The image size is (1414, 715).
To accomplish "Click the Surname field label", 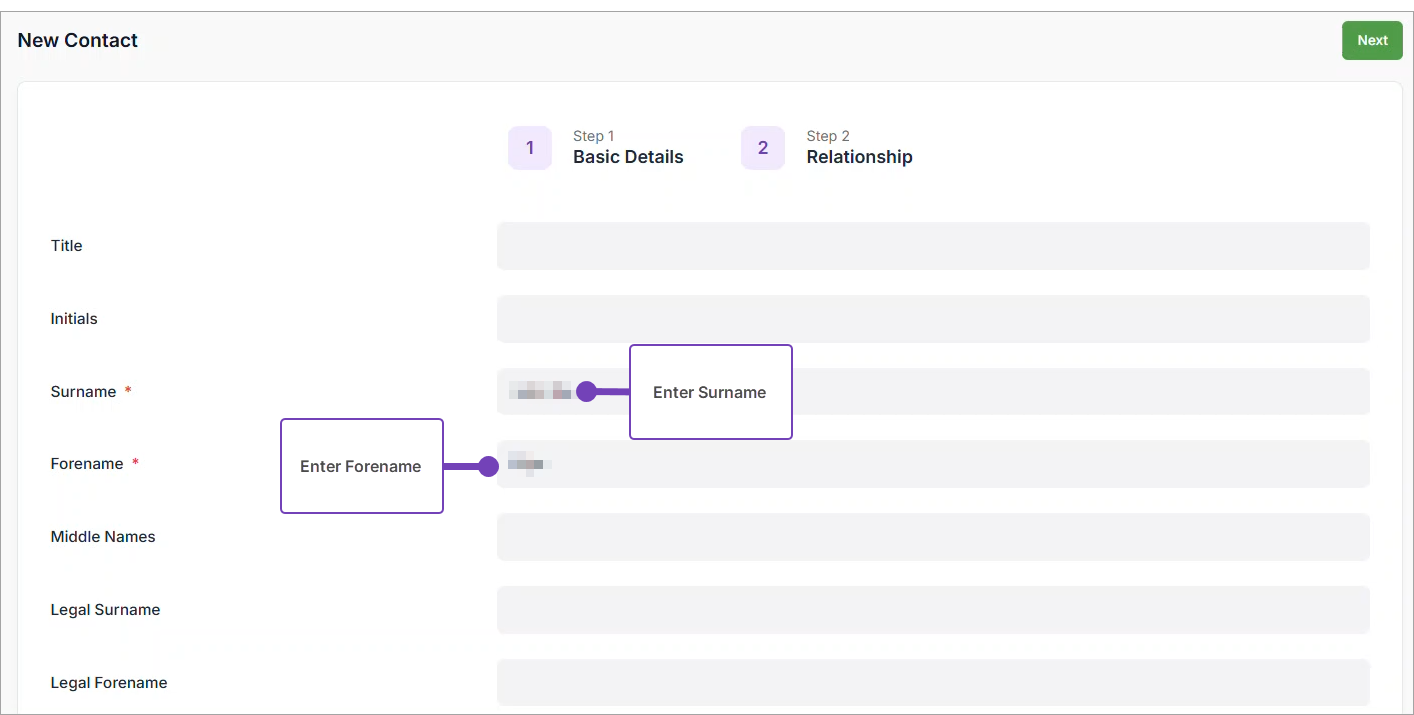I will click(83, 392).
